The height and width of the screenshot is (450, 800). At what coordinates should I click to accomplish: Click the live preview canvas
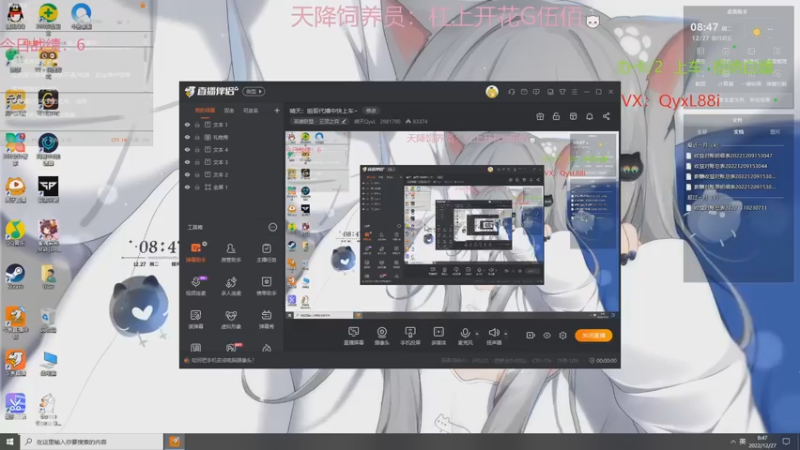click(x=452, y=225)
